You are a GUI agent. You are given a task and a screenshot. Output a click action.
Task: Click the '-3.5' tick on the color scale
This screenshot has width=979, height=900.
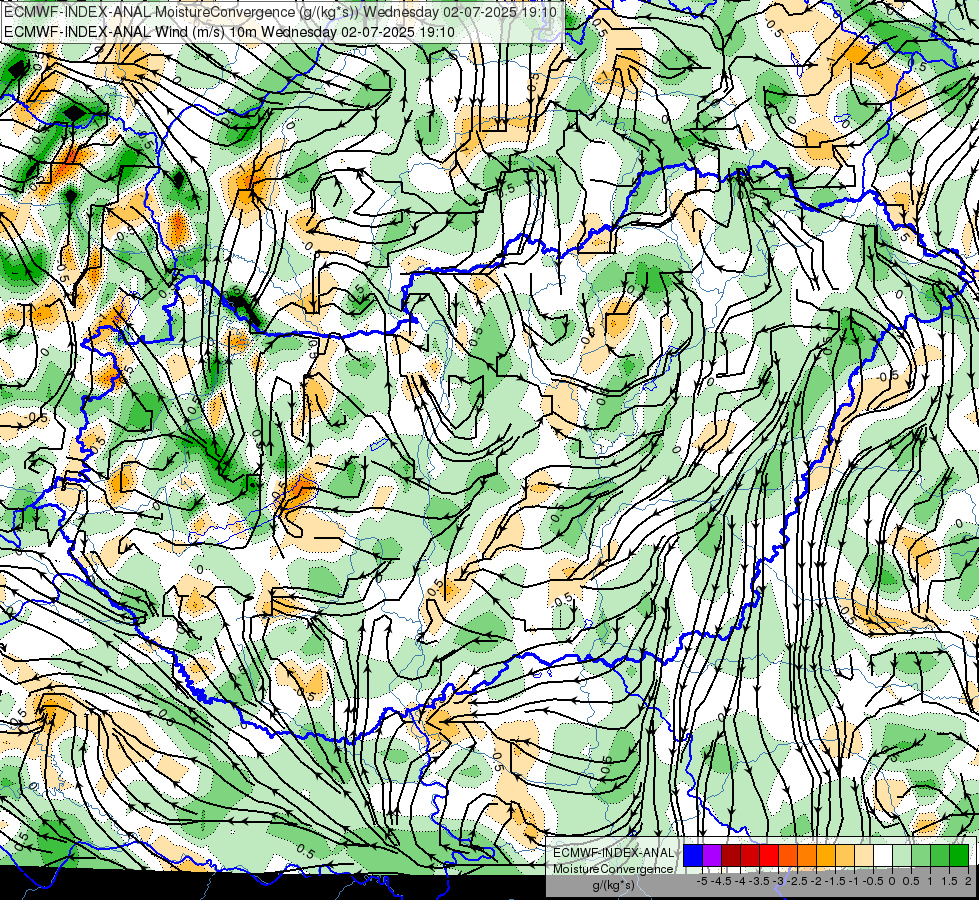[x=759, y=881]
